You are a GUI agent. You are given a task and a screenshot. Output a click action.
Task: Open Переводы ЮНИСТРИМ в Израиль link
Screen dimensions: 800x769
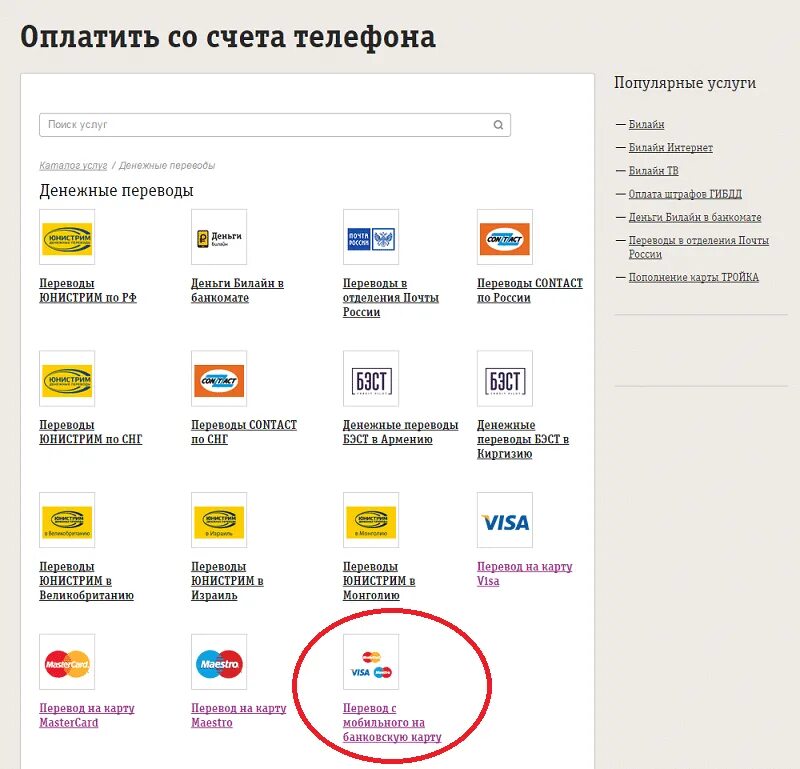pyautogui.click(x=227, y=581)
